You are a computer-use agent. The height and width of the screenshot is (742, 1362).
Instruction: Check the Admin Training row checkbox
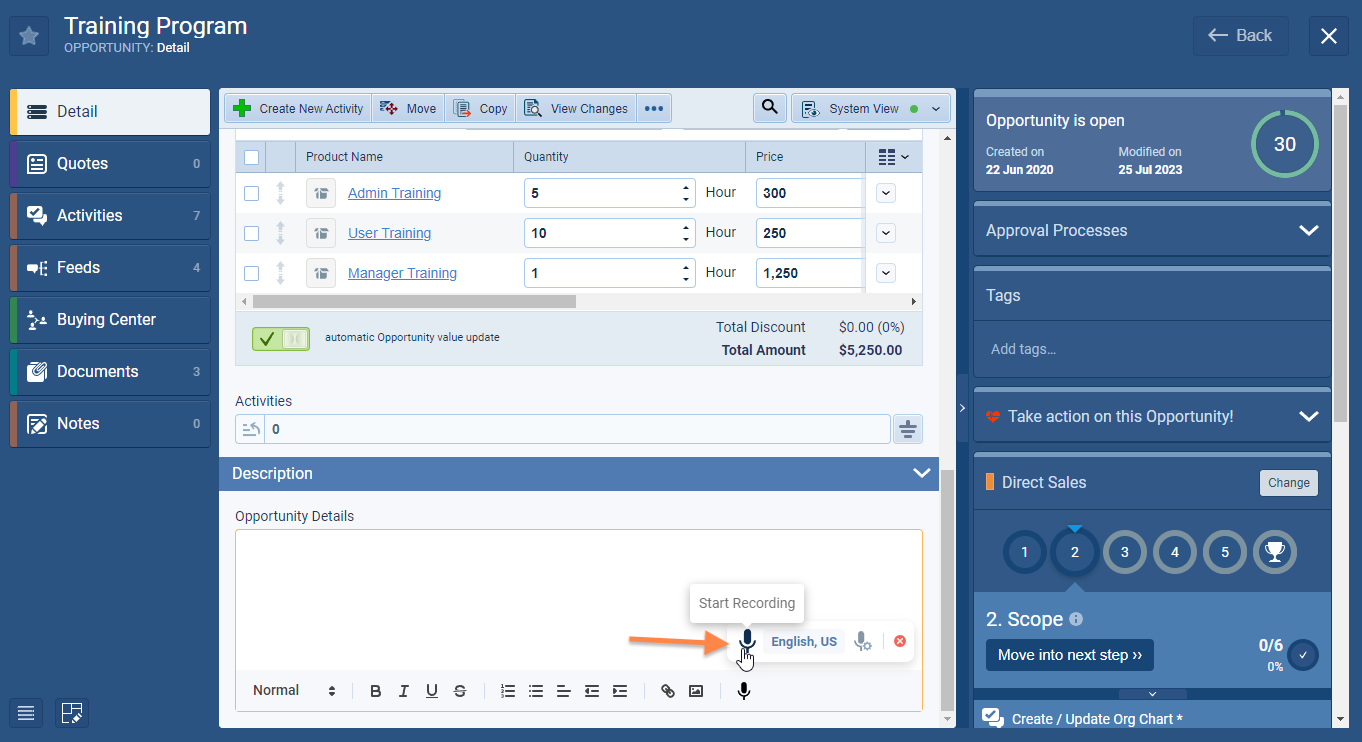click(251, 193)
